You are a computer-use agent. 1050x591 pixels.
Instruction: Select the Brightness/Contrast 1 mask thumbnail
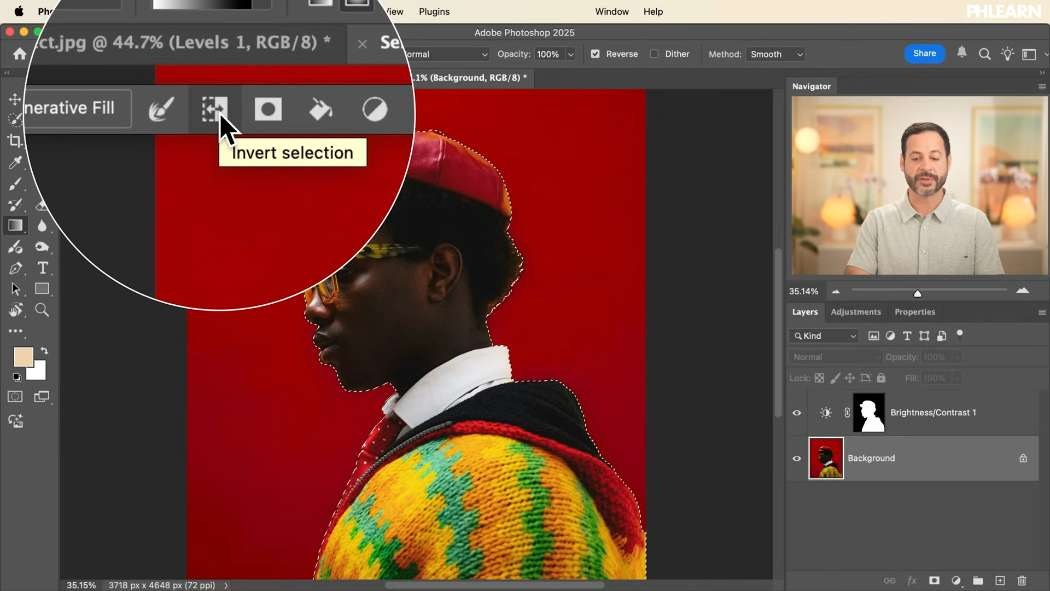[x=869, y=413]
